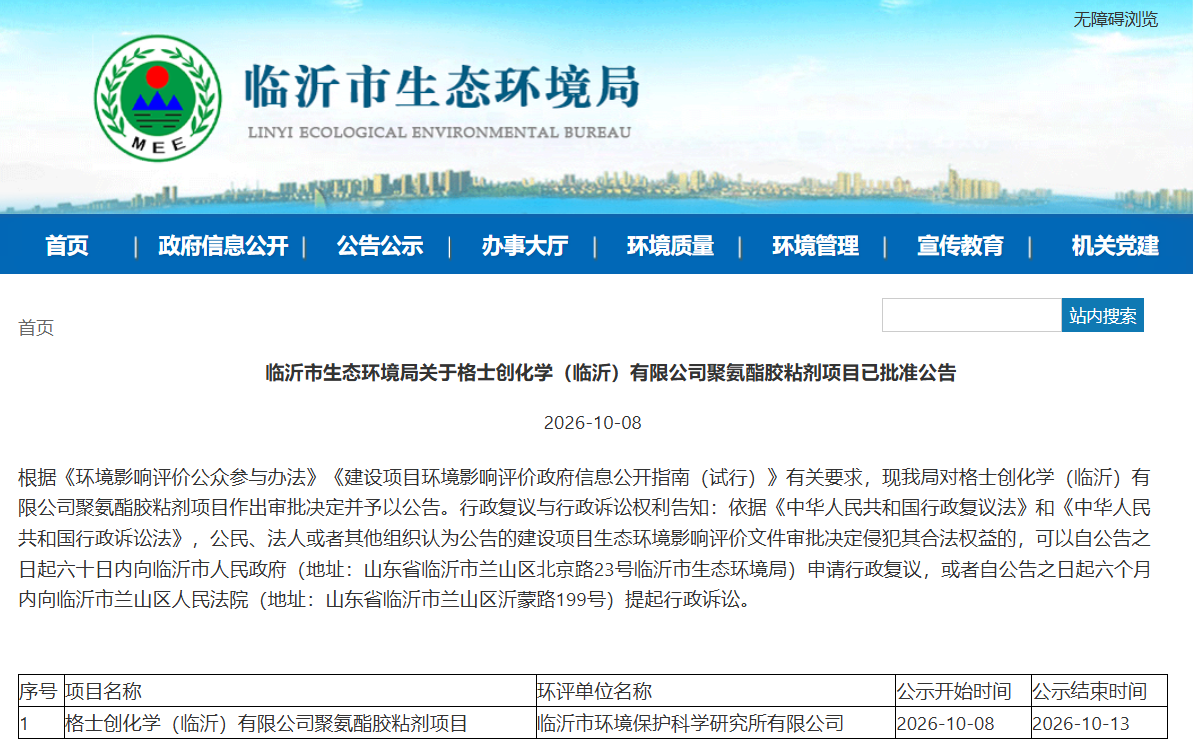
Task: Click the 序号 column header
Action: 41,691
